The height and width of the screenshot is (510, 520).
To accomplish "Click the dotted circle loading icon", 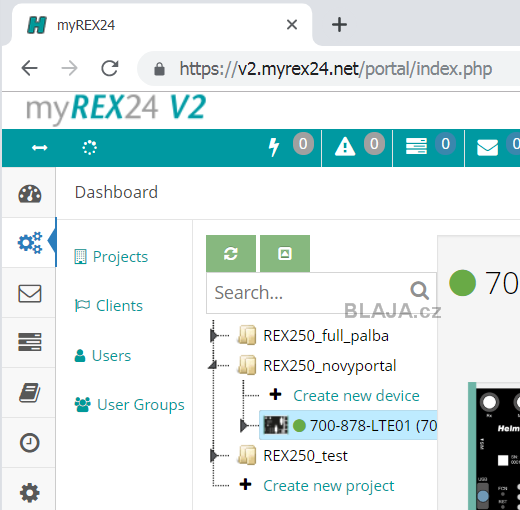I will [x=90, y=148].
